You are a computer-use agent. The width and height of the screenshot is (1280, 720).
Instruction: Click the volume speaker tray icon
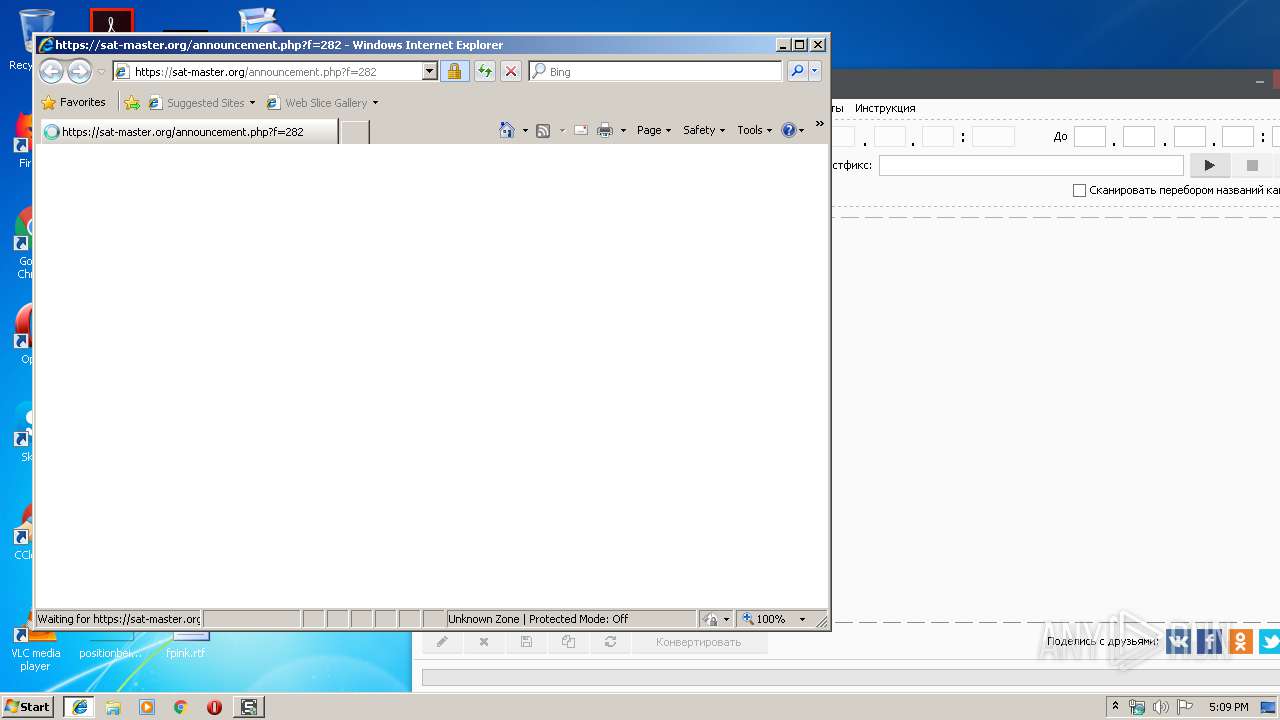point(1161,707)
